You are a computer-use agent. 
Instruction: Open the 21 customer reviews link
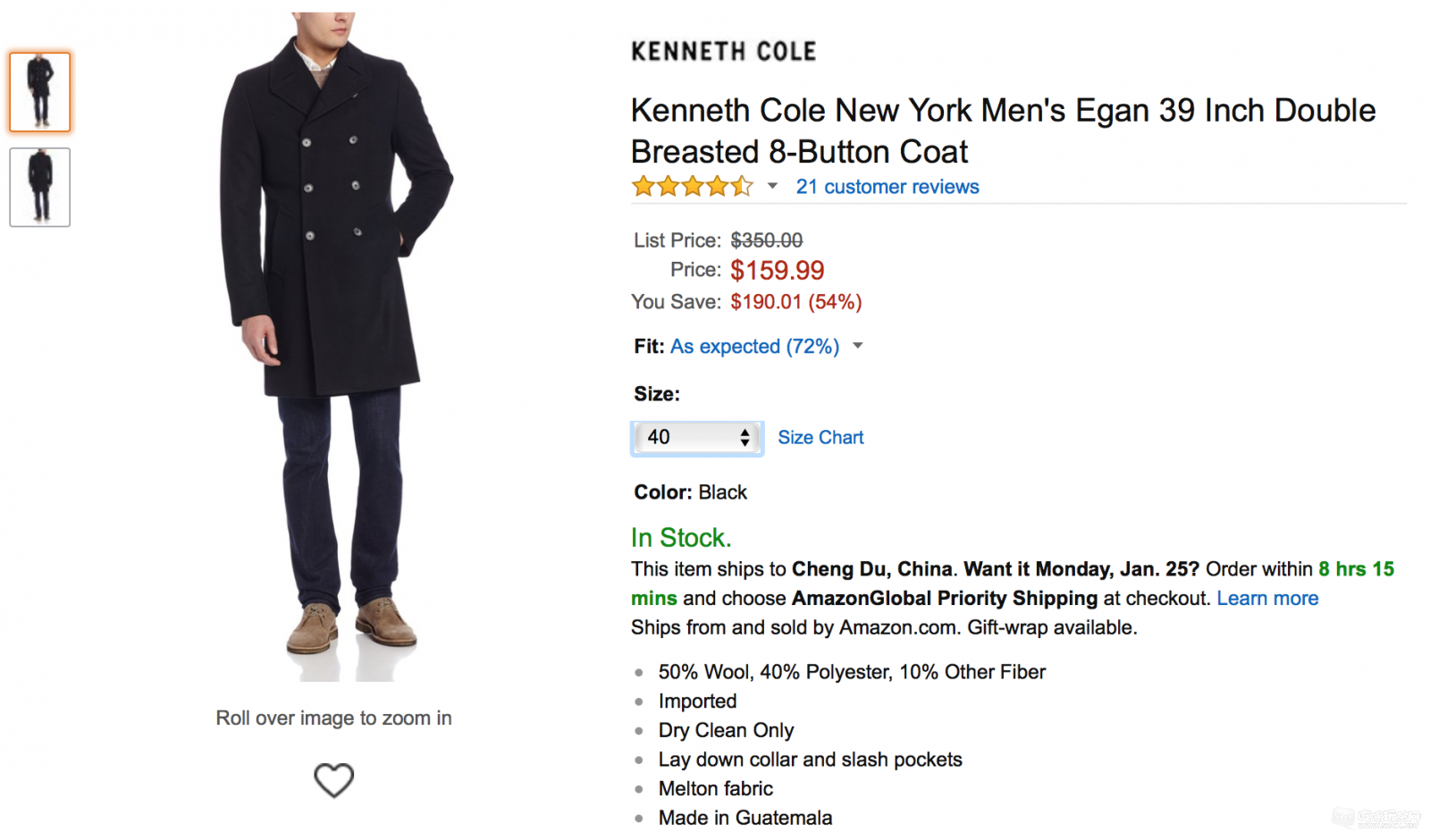coord(887,187)
